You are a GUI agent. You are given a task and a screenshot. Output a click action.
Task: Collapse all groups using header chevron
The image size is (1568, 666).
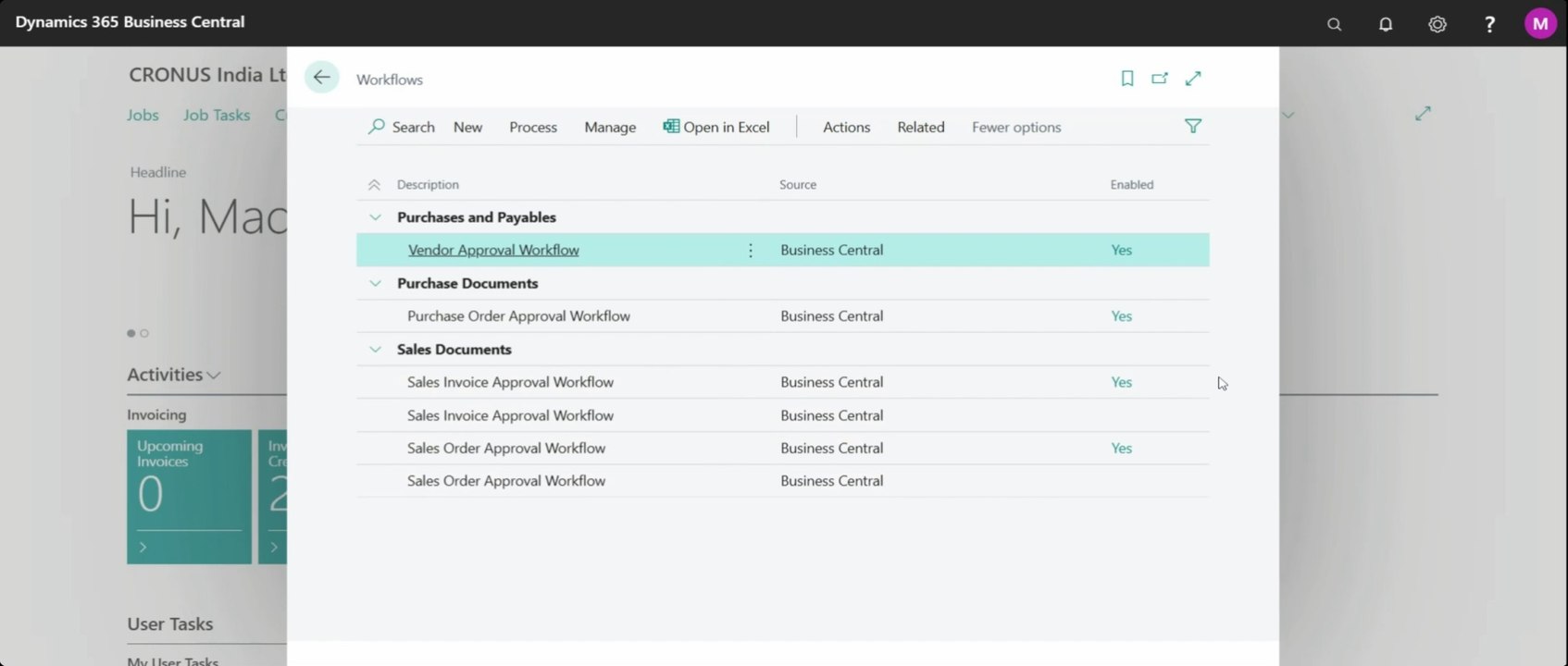tap(374, 185)
